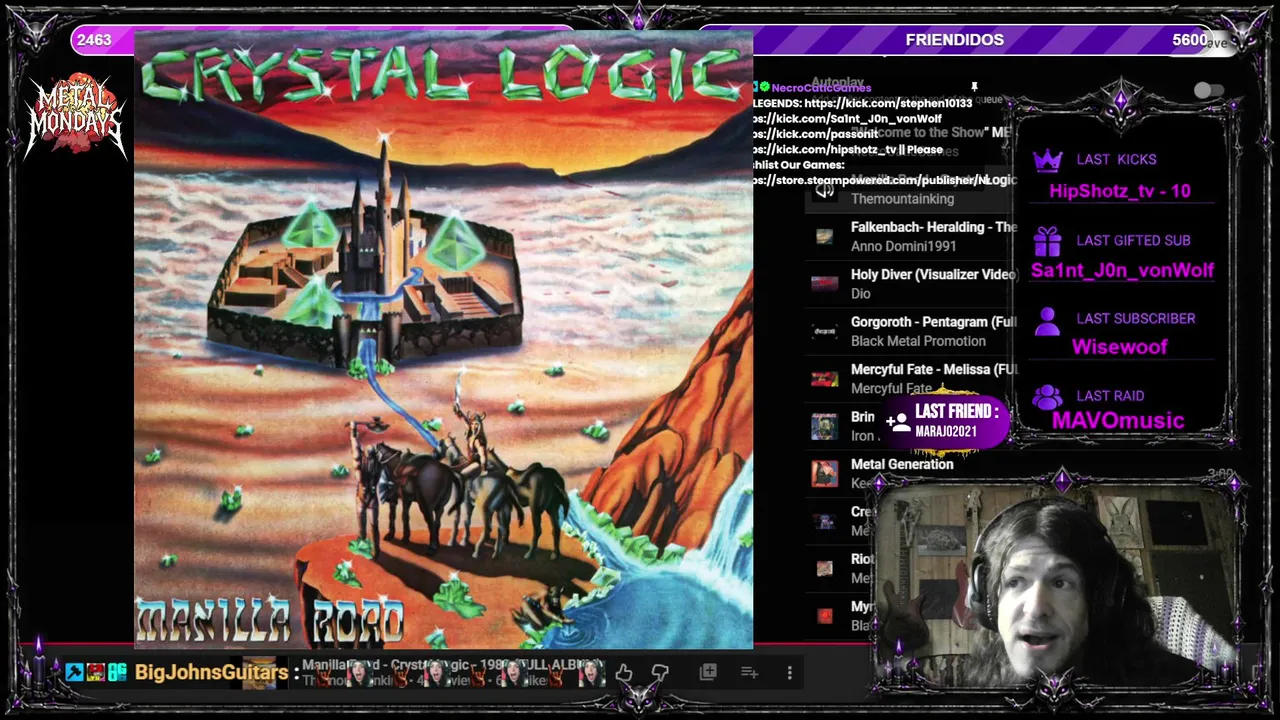Select the Holy Diver video thumbnail
This screenshot has height=720, width=1280.
point(824,284)
